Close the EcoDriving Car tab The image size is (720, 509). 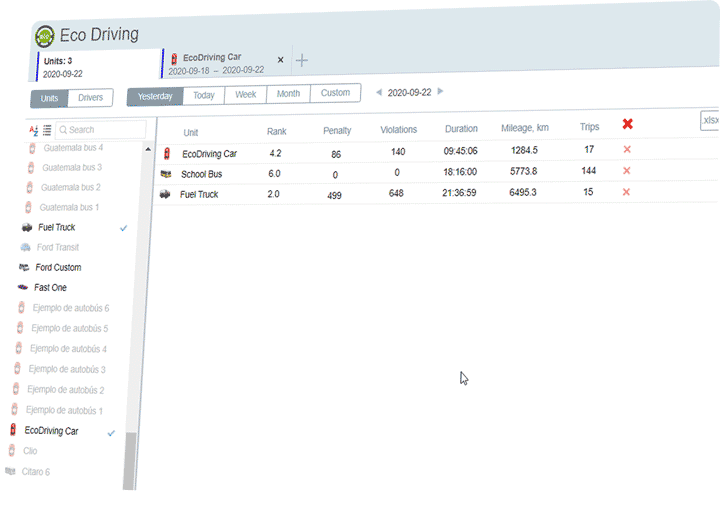281,60
